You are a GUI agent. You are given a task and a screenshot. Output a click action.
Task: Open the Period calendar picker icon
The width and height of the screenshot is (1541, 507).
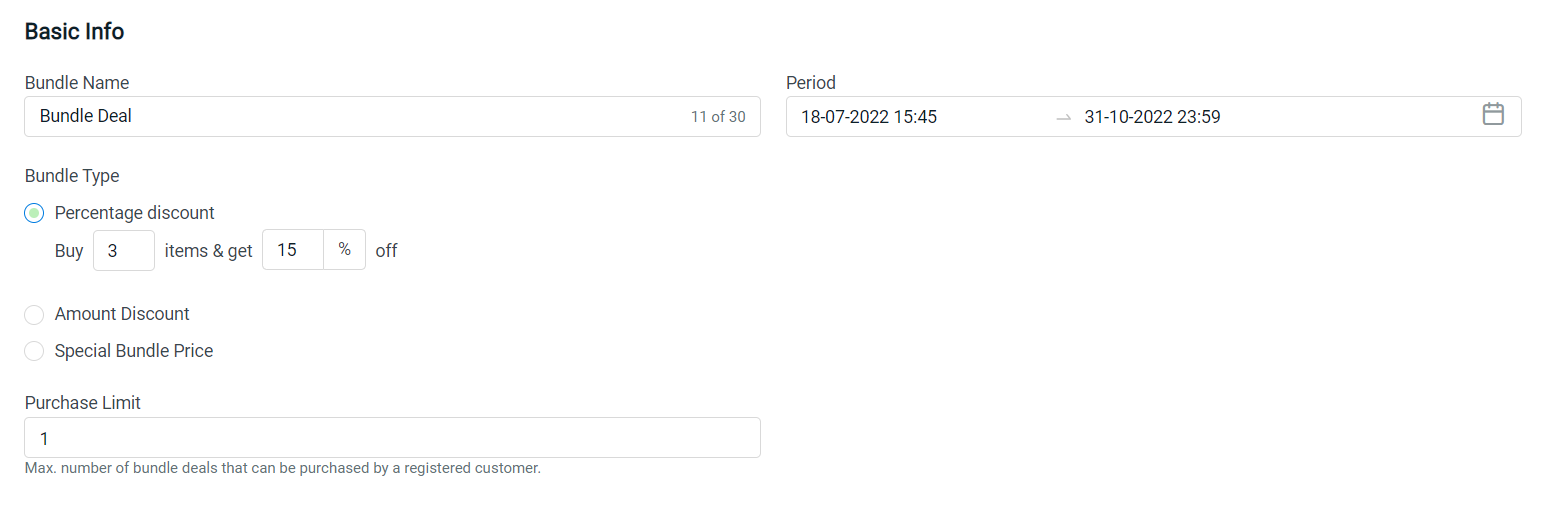click(1492, 115)
